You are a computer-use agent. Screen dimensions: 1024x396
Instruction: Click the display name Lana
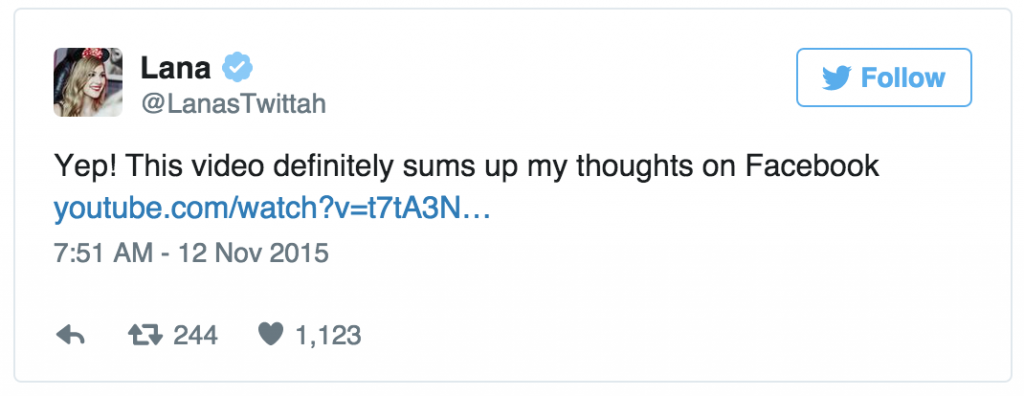176,68
